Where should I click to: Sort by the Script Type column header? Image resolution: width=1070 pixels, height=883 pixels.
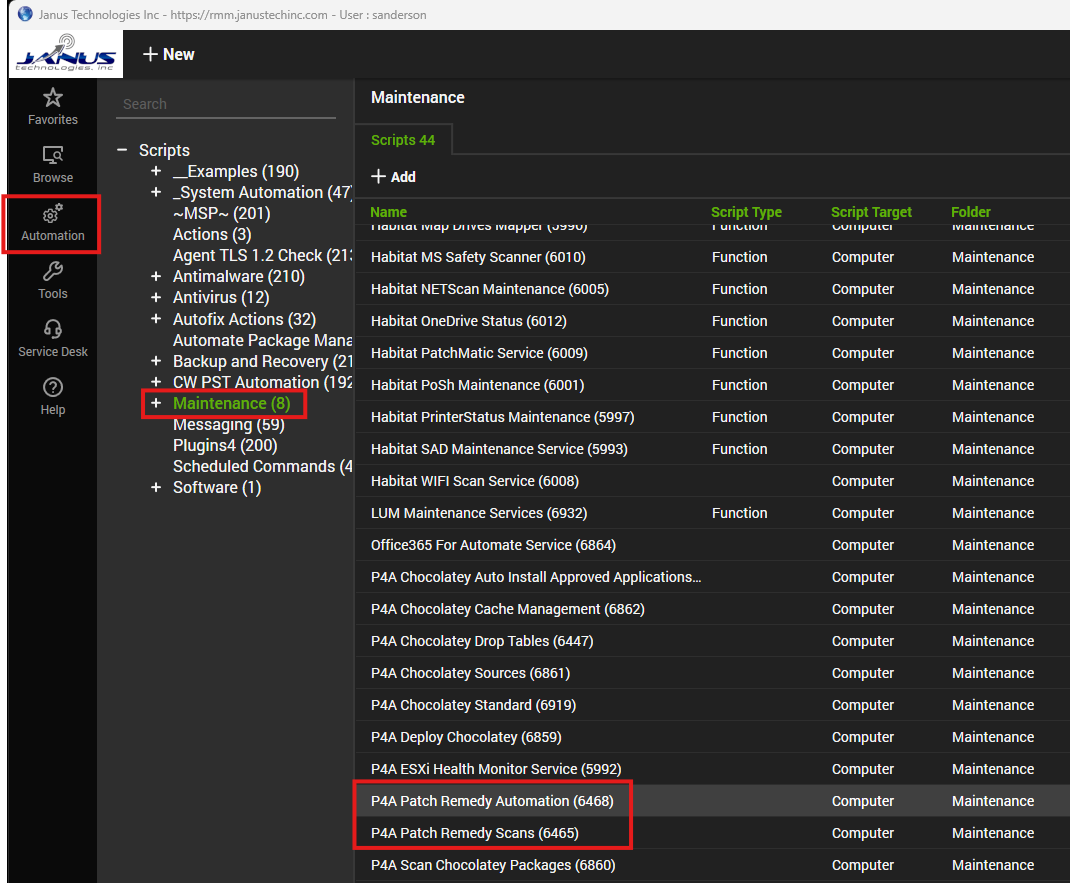[746, 212]
